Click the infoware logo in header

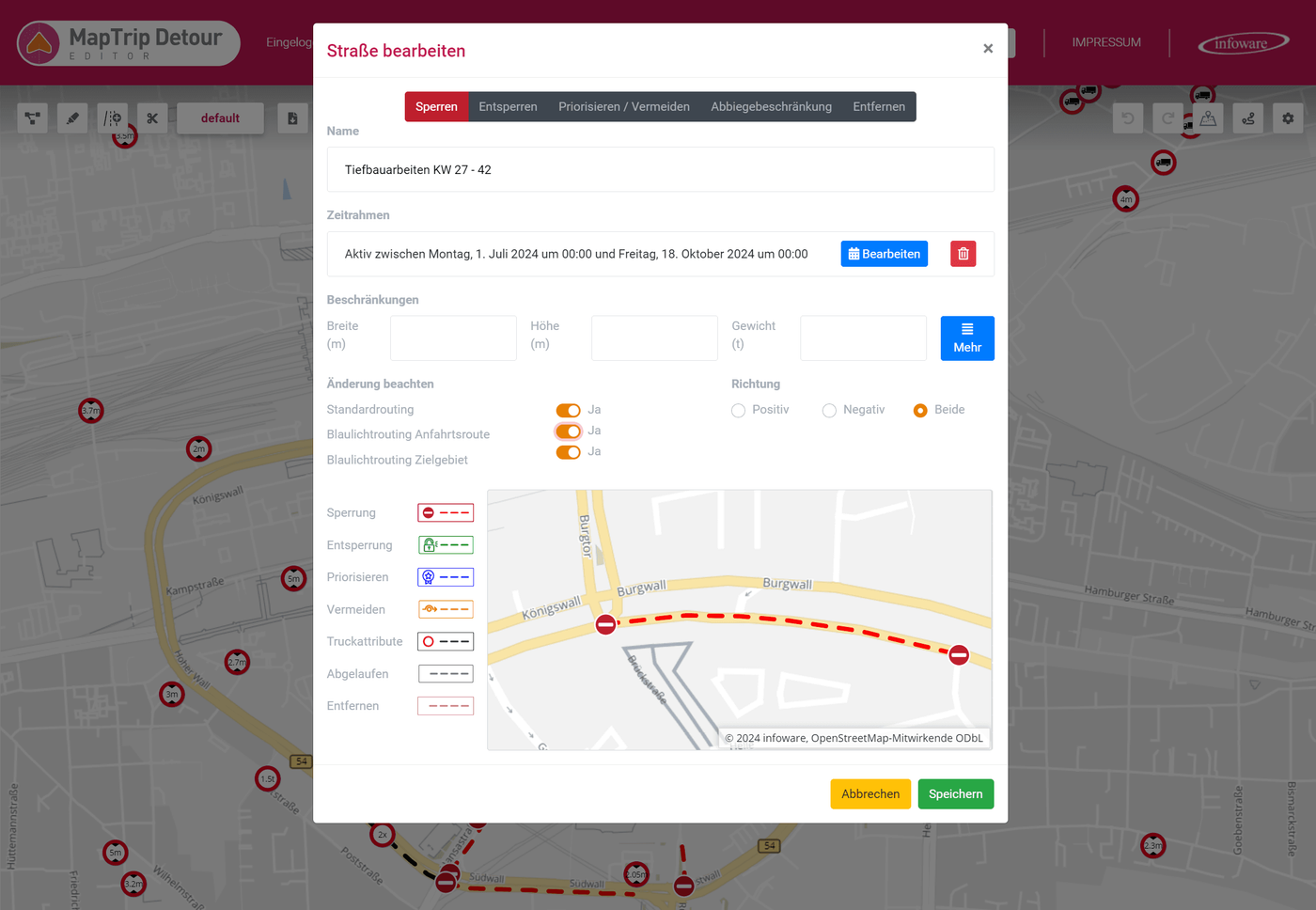1243,43
